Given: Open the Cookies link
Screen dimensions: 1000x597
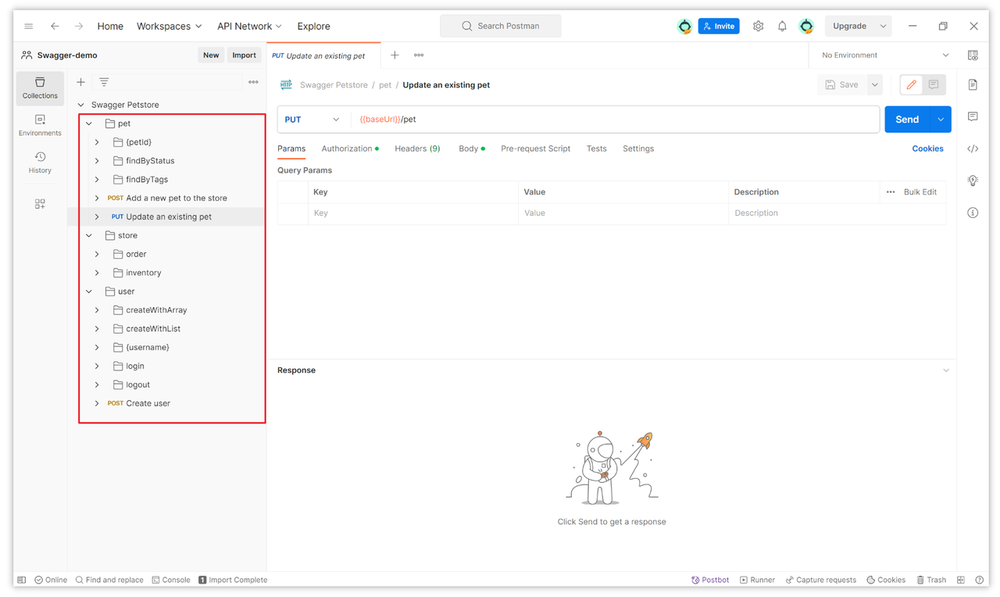Looking at the screenshot, I should point(927,149).
